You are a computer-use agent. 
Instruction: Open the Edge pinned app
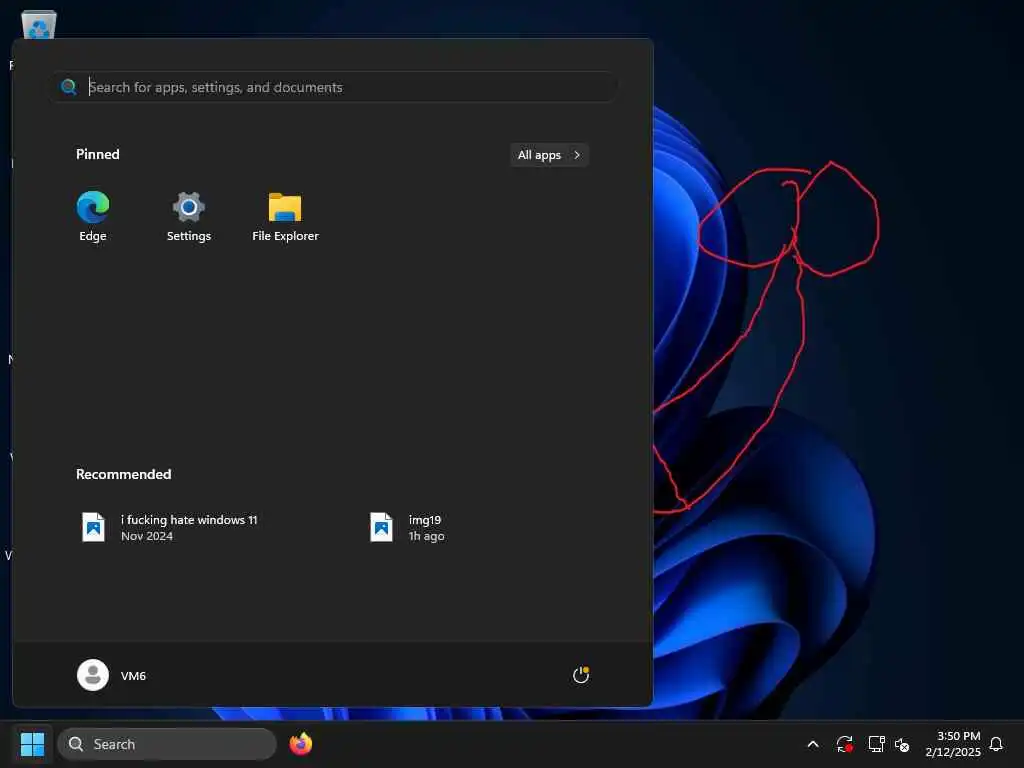pyautogui.click(x=93, y=217)
